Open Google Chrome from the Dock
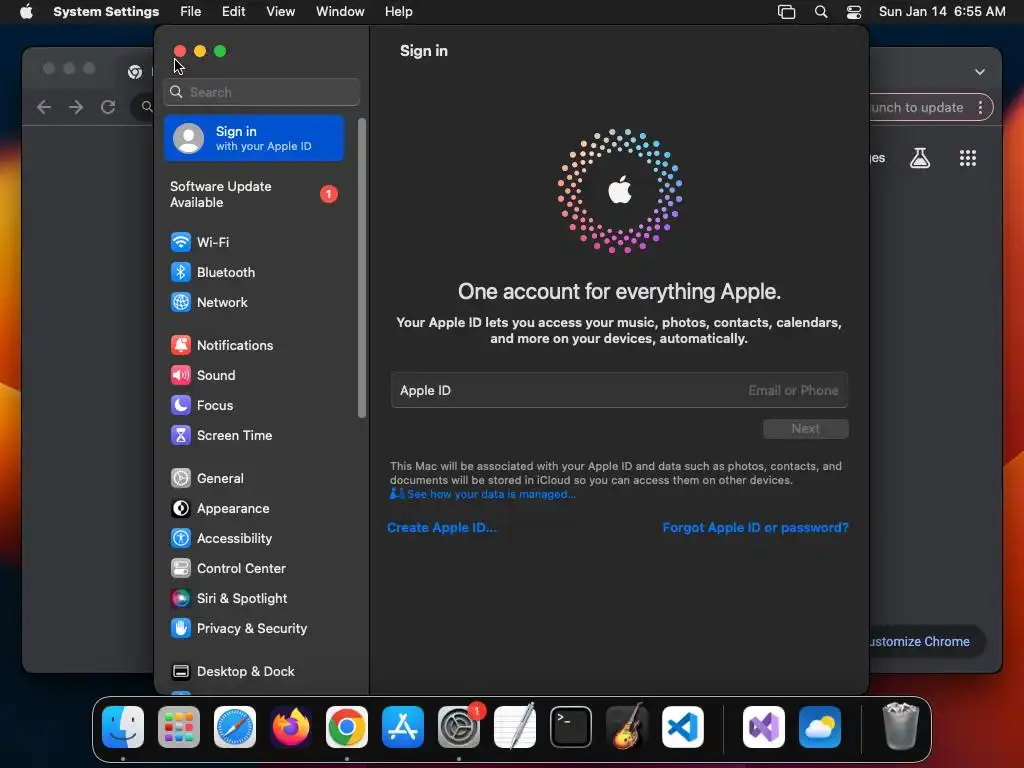The image size is (1024, 768). [347, 727]
